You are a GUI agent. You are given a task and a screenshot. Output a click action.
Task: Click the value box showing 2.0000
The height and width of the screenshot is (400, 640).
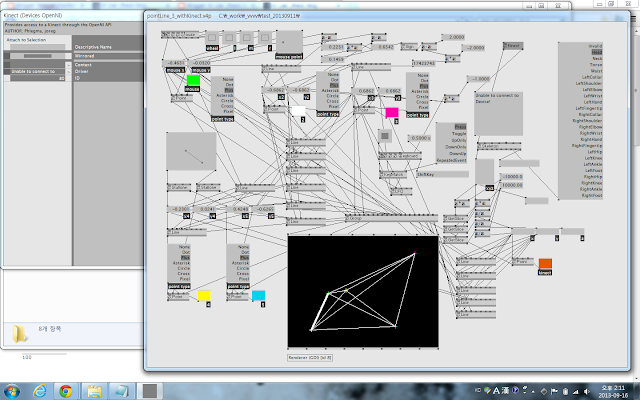[x=454, y=37]
